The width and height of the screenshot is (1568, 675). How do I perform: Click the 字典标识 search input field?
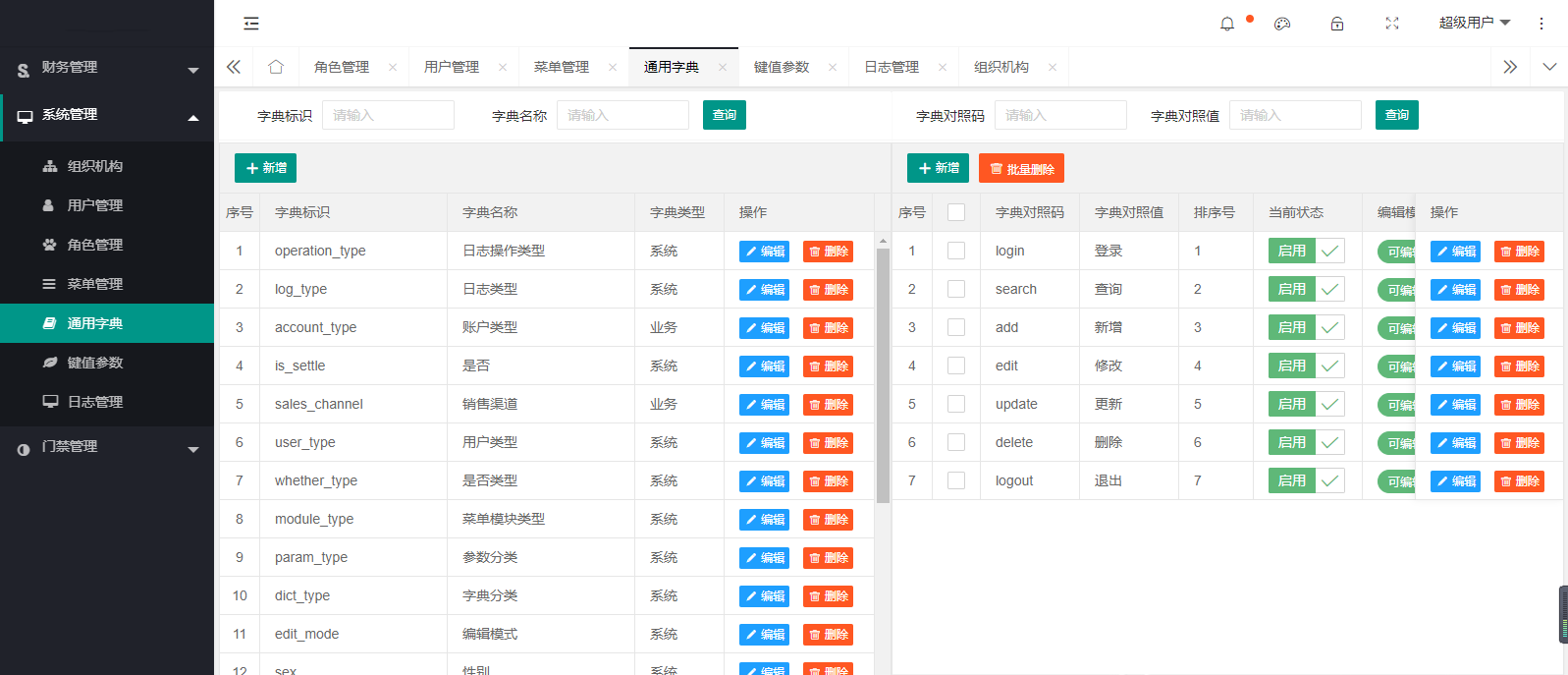coord(388,115)
